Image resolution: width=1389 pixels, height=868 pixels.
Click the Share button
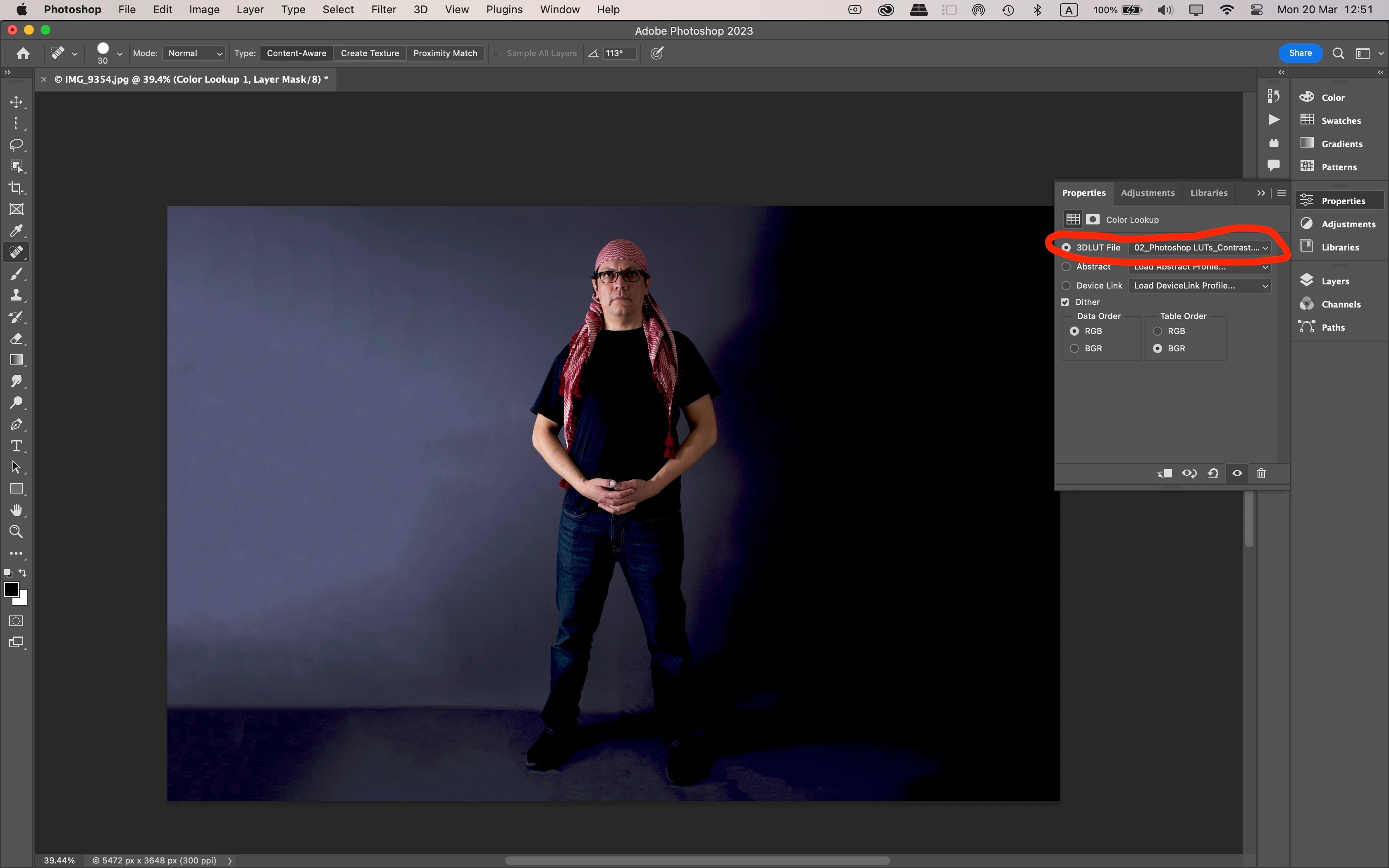1300,53
